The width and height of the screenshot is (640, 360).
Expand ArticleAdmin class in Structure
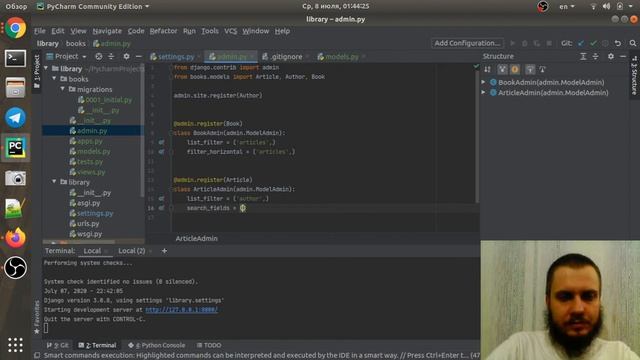coord(484,93)
